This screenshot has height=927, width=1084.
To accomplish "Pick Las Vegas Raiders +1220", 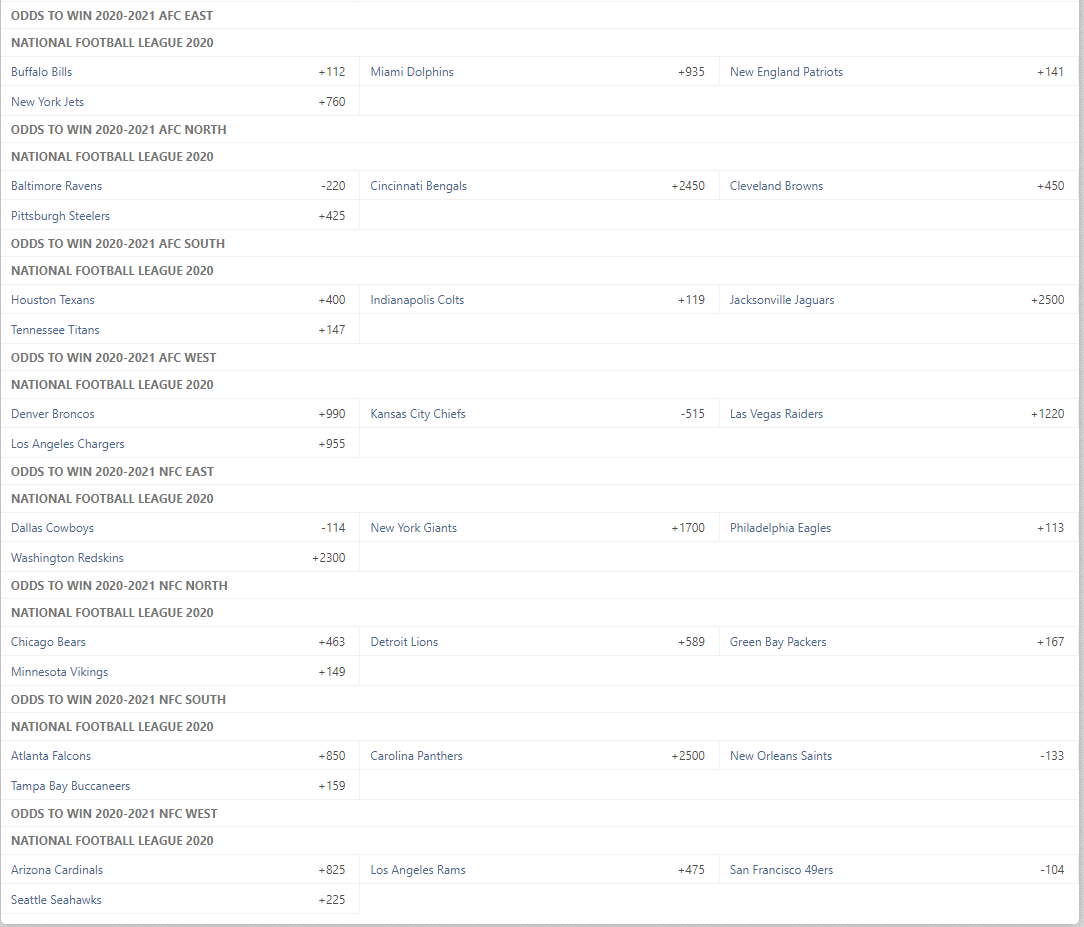I will coord(899,414).
